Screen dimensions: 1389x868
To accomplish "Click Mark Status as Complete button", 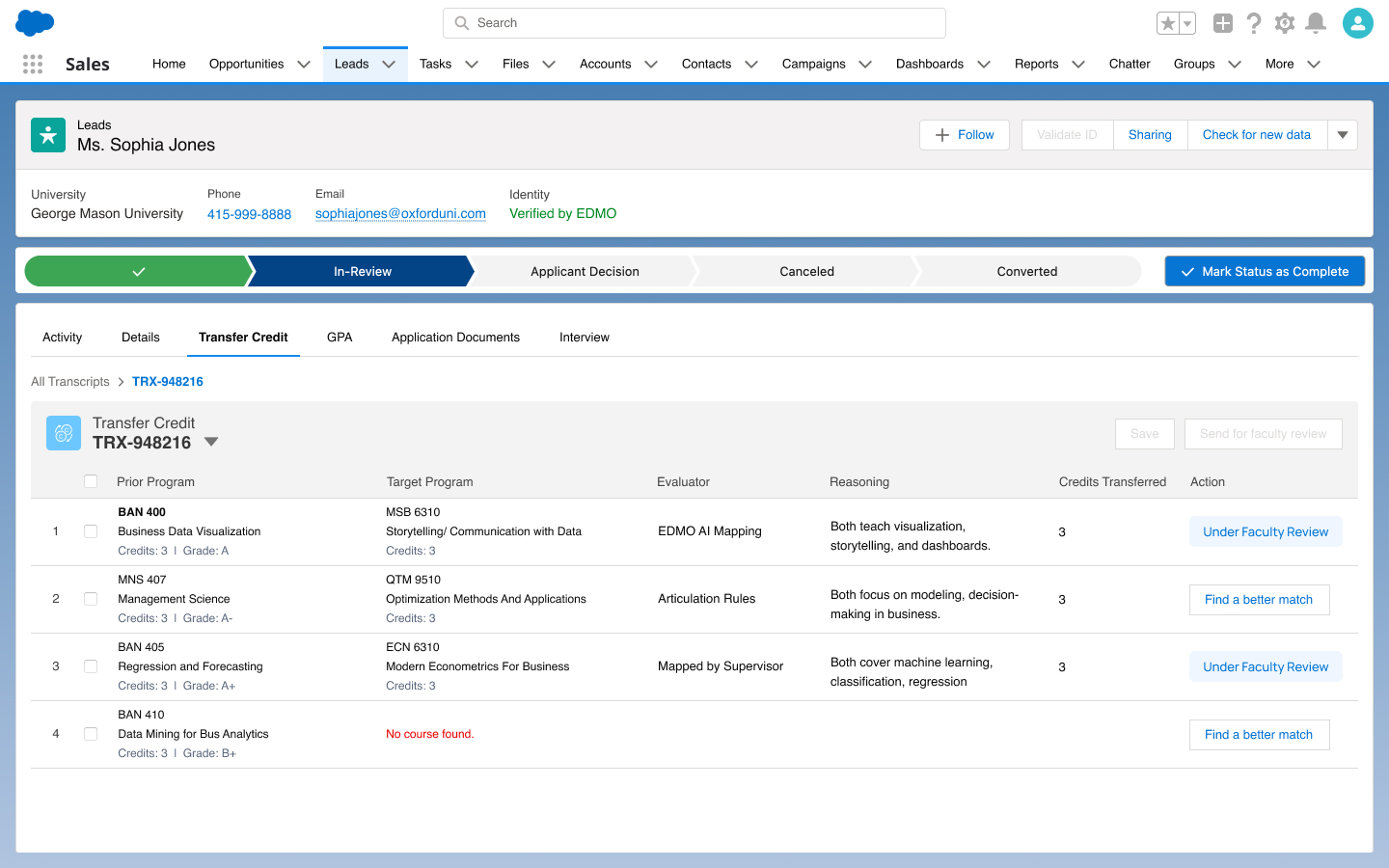I will (x=1264, y=271).
